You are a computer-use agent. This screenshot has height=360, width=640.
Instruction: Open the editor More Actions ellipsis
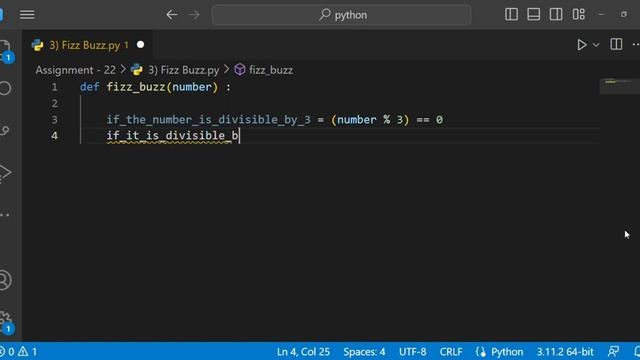coord(636,44)
